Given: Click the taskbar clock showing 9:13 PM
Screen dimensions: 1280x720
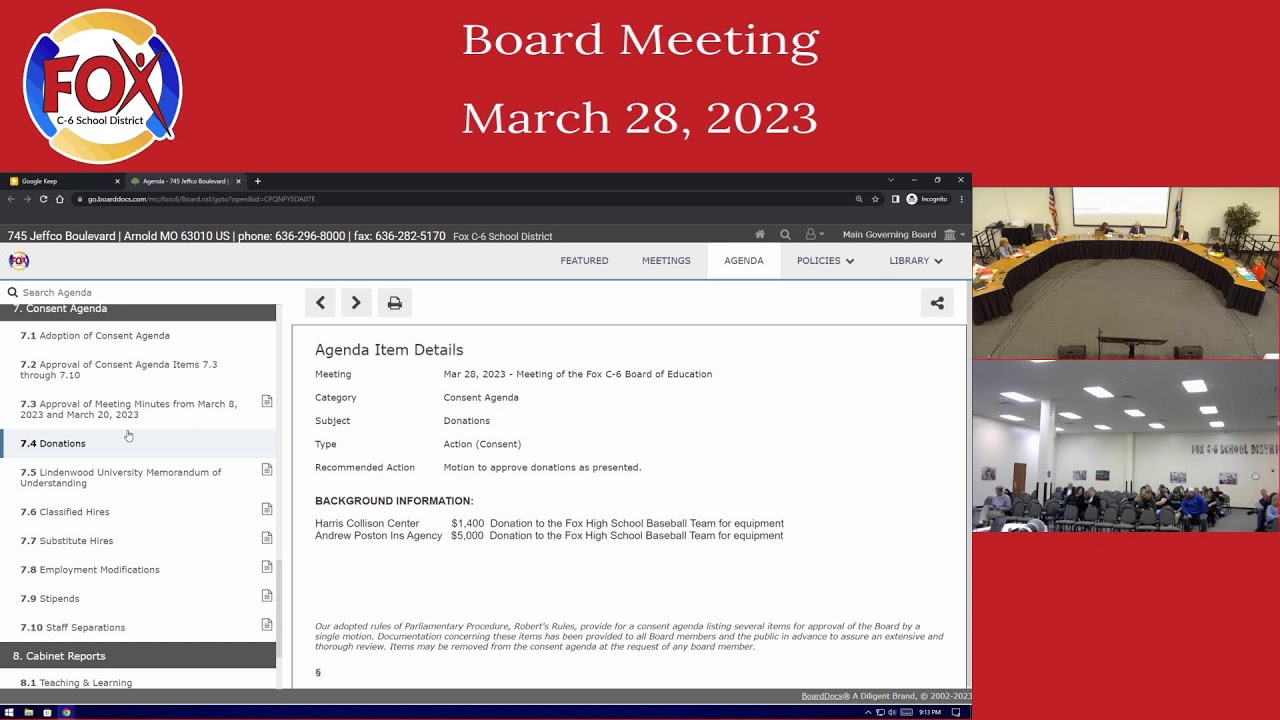Looking at the screenshot, I should pos(930,712).
